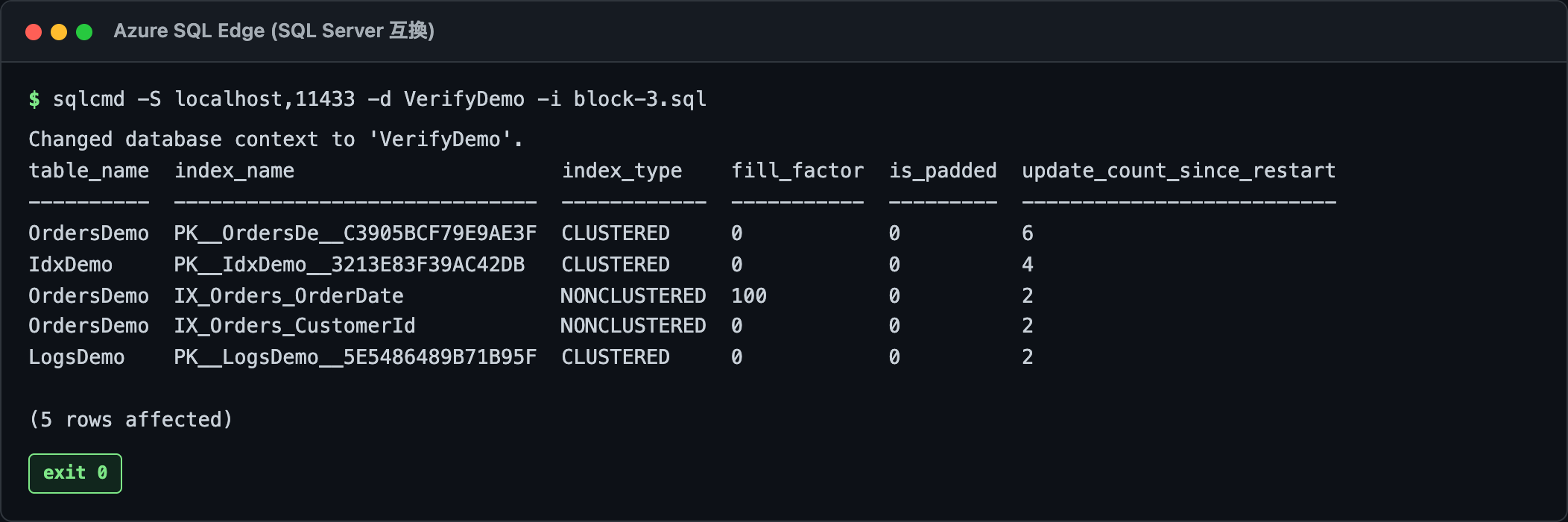The height and width of the screenshot is (522, 1568).
Task: Click the (5 rows affected) message
Action: click(131, 420)
